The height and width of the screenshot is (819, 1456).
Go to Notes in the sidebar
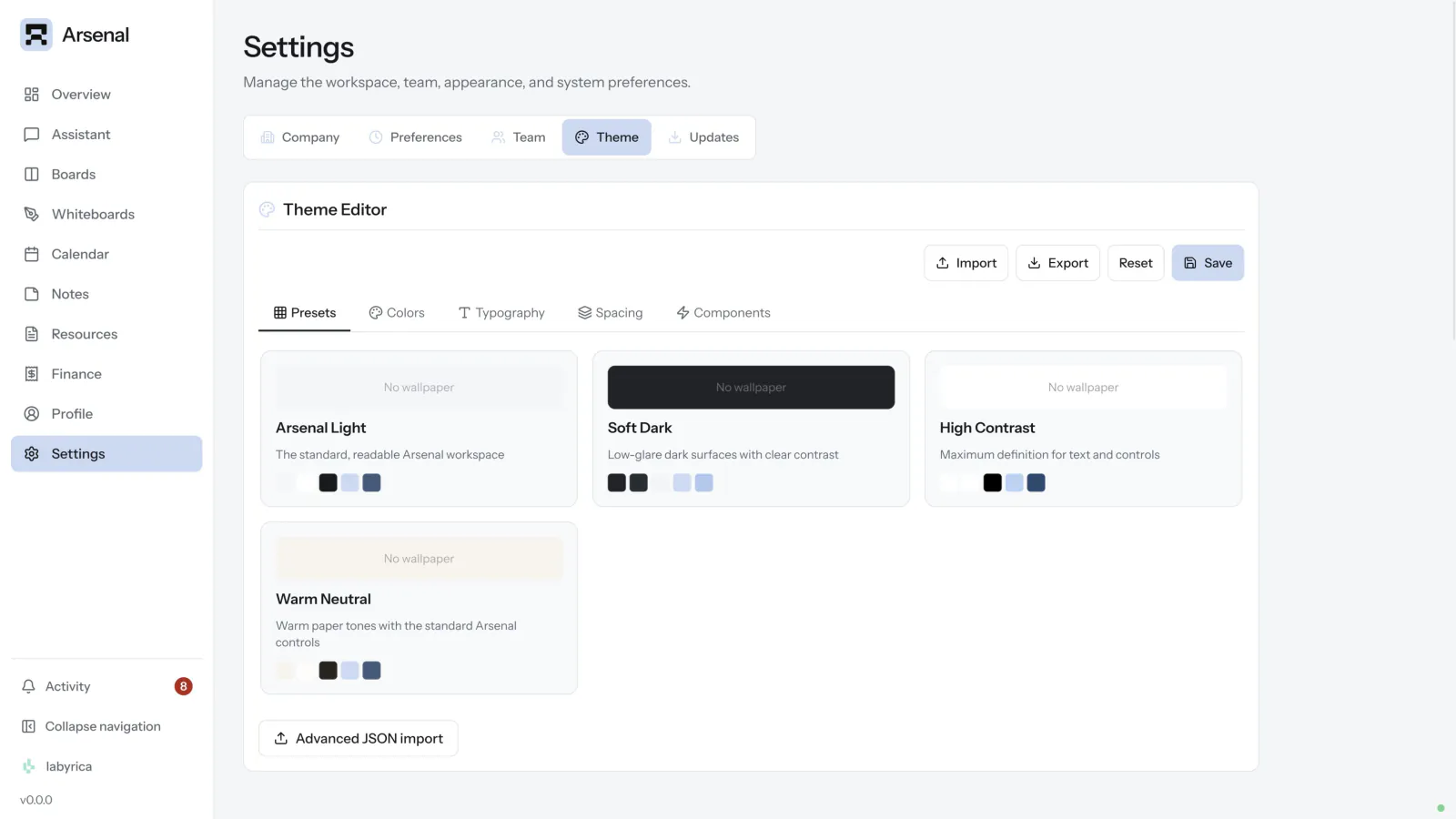(106, 294)
